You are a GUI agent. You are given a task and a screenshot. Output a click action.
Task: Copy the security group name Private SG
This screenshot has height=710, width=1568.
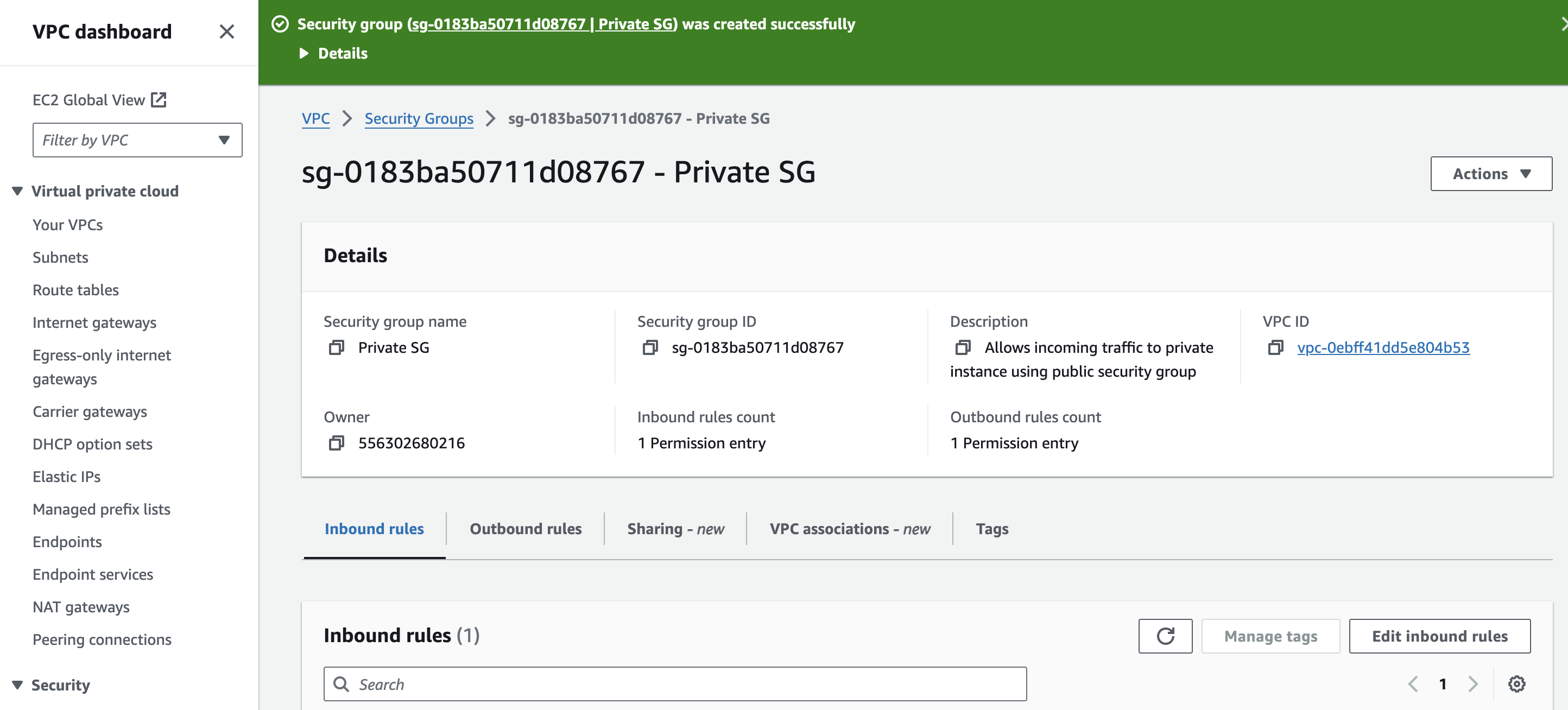[336, 347]
